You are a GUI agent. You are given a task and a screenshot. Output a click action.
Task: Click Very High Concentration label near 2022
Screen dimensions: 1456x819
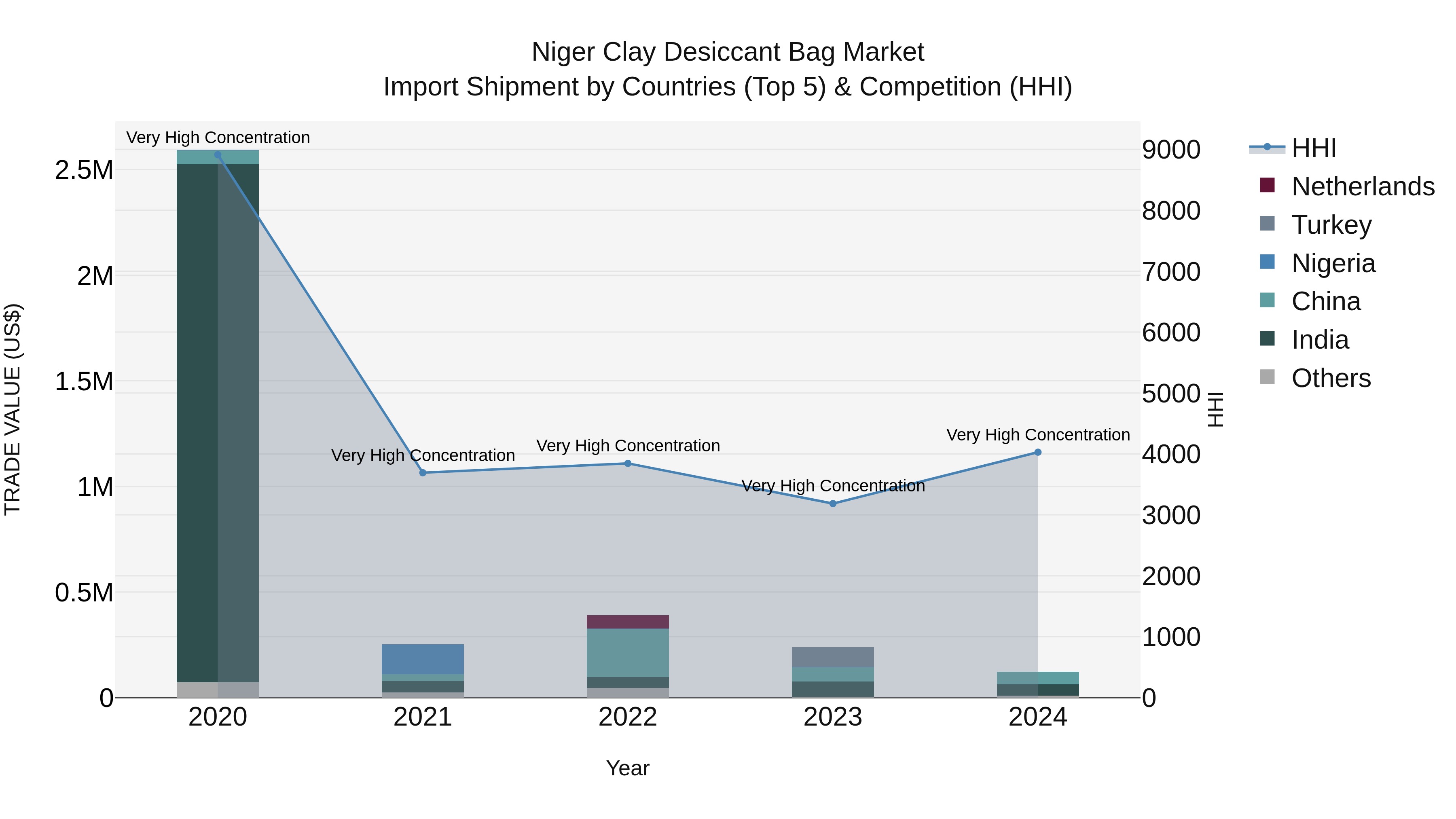coord(628,445)
